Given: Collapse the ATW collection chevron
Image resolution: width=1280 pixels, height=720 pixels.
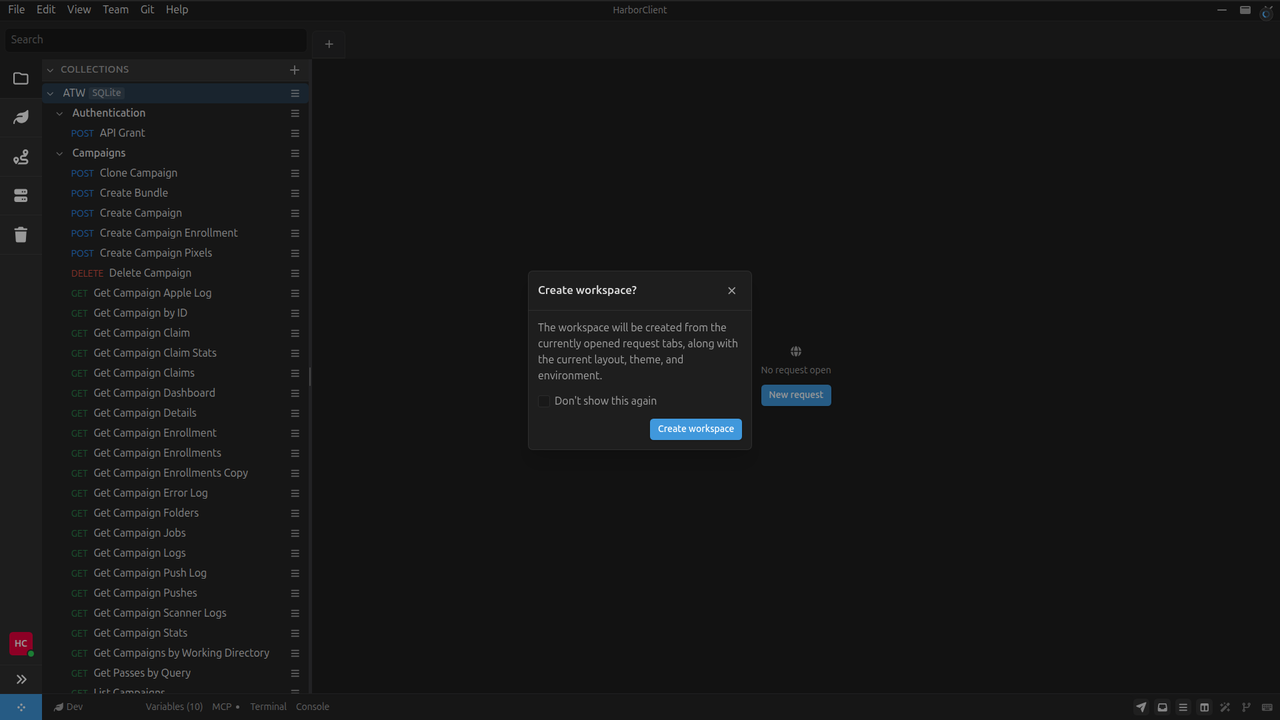Looking at the screenshot, I should tap(50, 93).
